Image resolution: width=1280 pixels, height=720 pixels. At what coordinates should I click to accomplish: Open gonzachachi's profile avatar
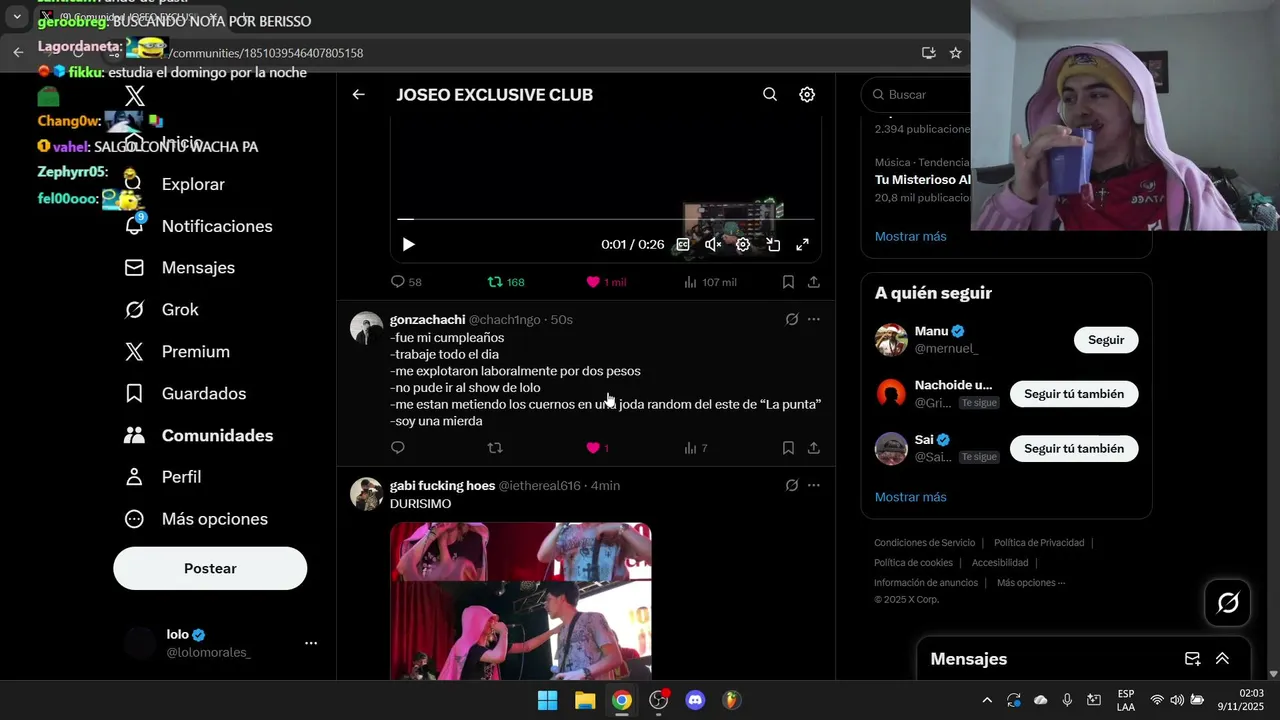point(366,328)
